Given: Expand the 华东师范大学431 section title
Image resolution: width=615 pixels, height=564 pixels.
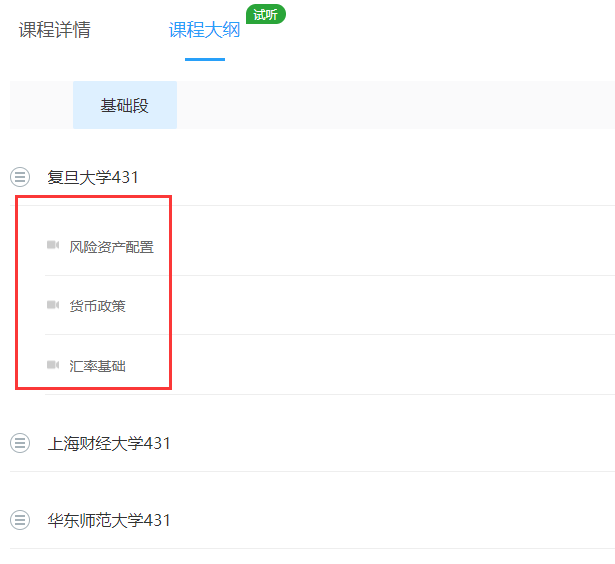Looking at the screenshot, I should tap(109, 520).
